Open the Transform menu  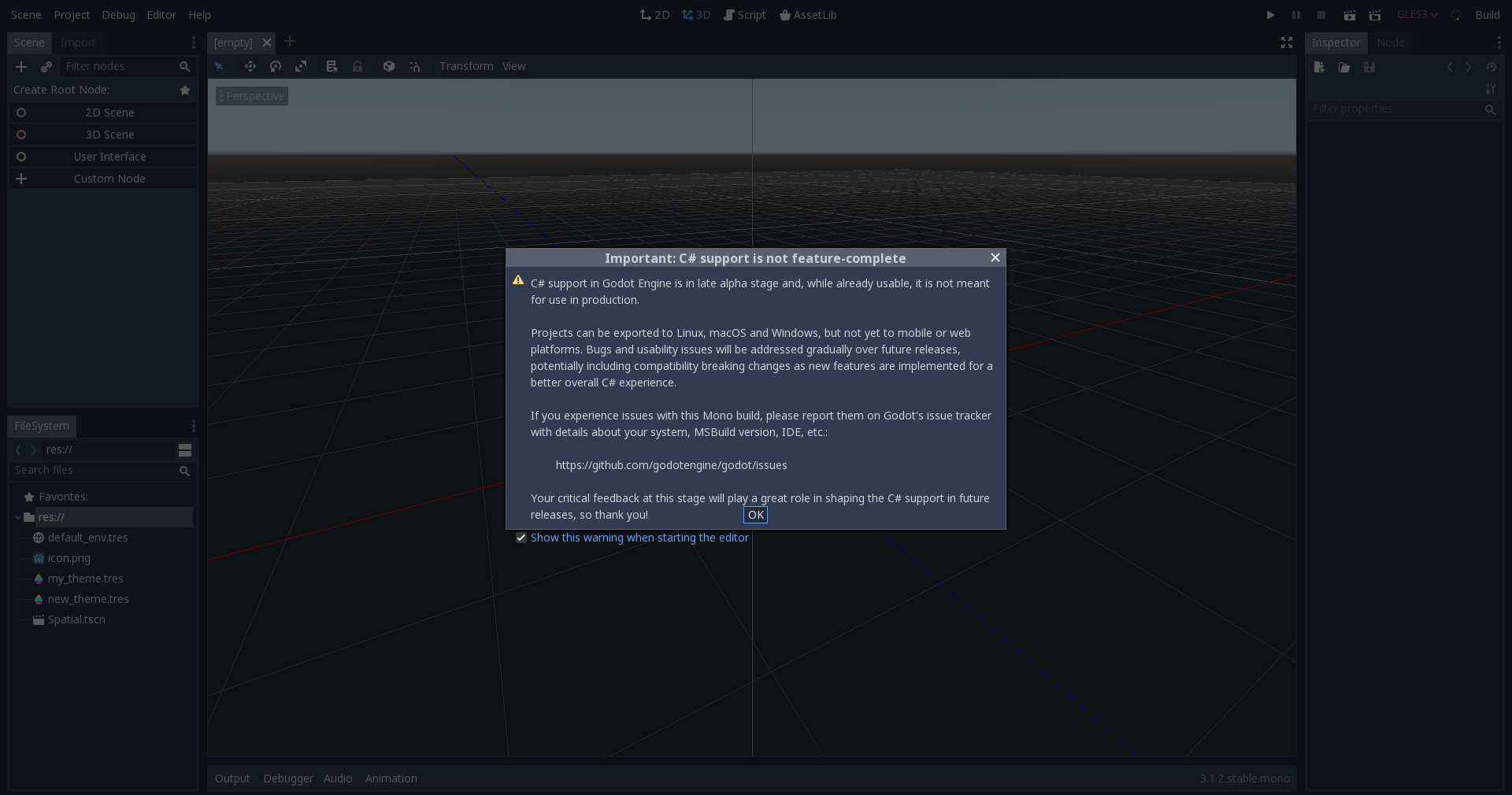[465, 66]
